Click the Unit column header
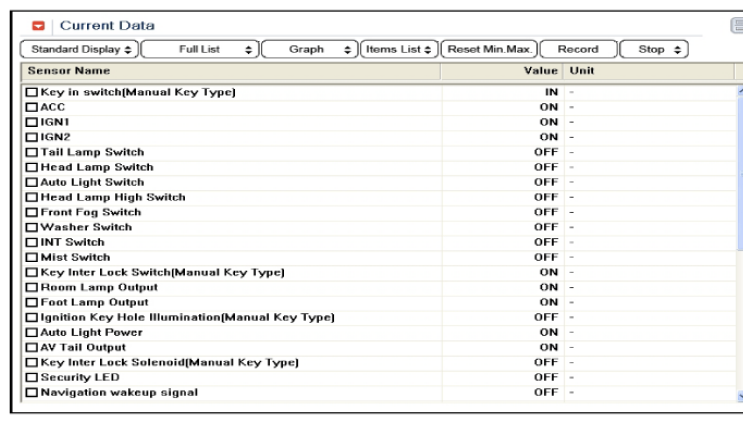752x424 pixels. pyautogui.click(x=649, y=71)
